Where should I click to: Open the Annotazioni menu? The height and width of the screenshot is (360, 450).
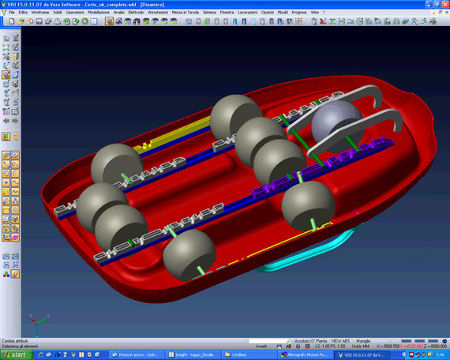pos(158,12)
